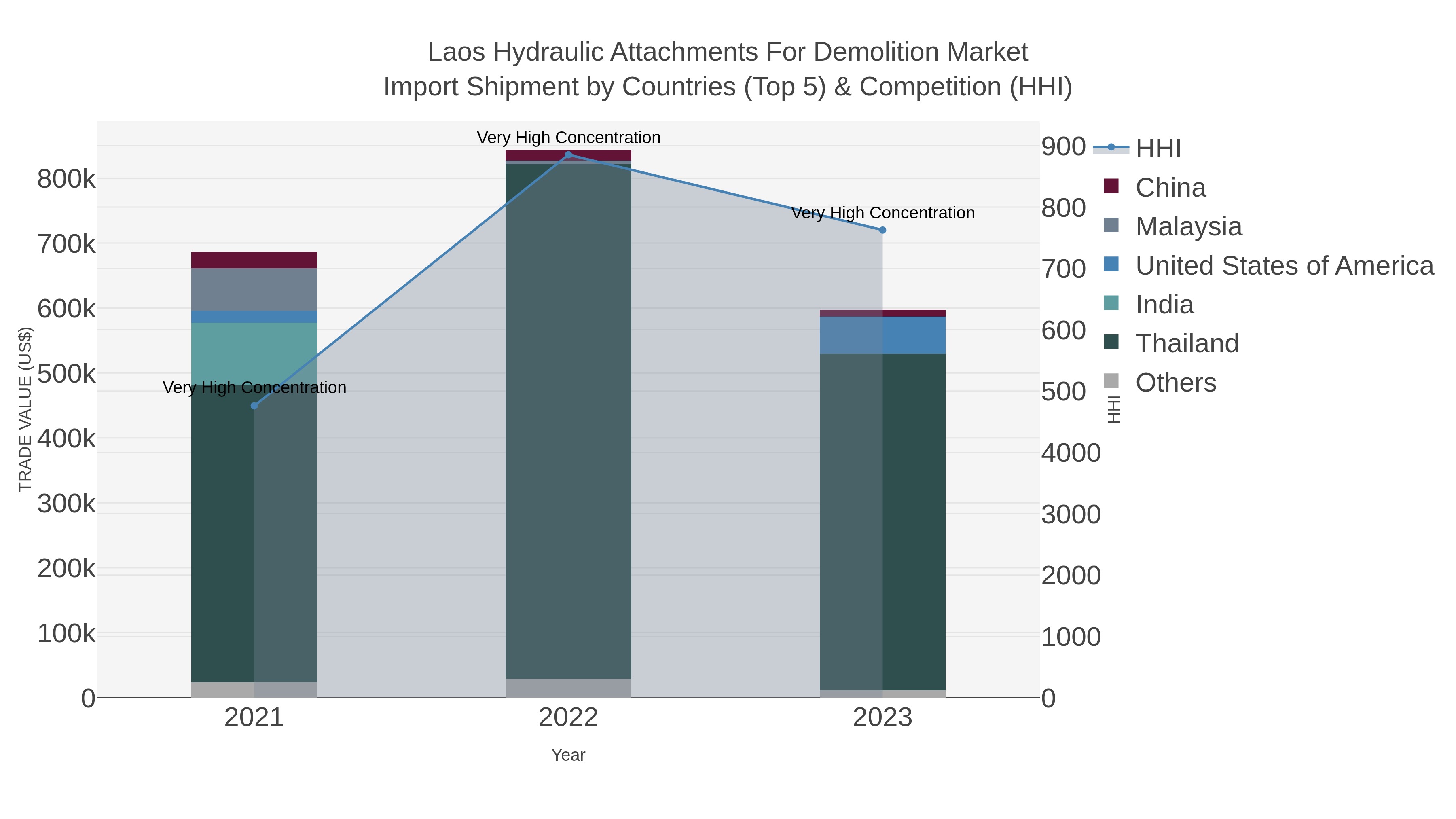Click the Others segment of 2022 bar

(569, 688)
